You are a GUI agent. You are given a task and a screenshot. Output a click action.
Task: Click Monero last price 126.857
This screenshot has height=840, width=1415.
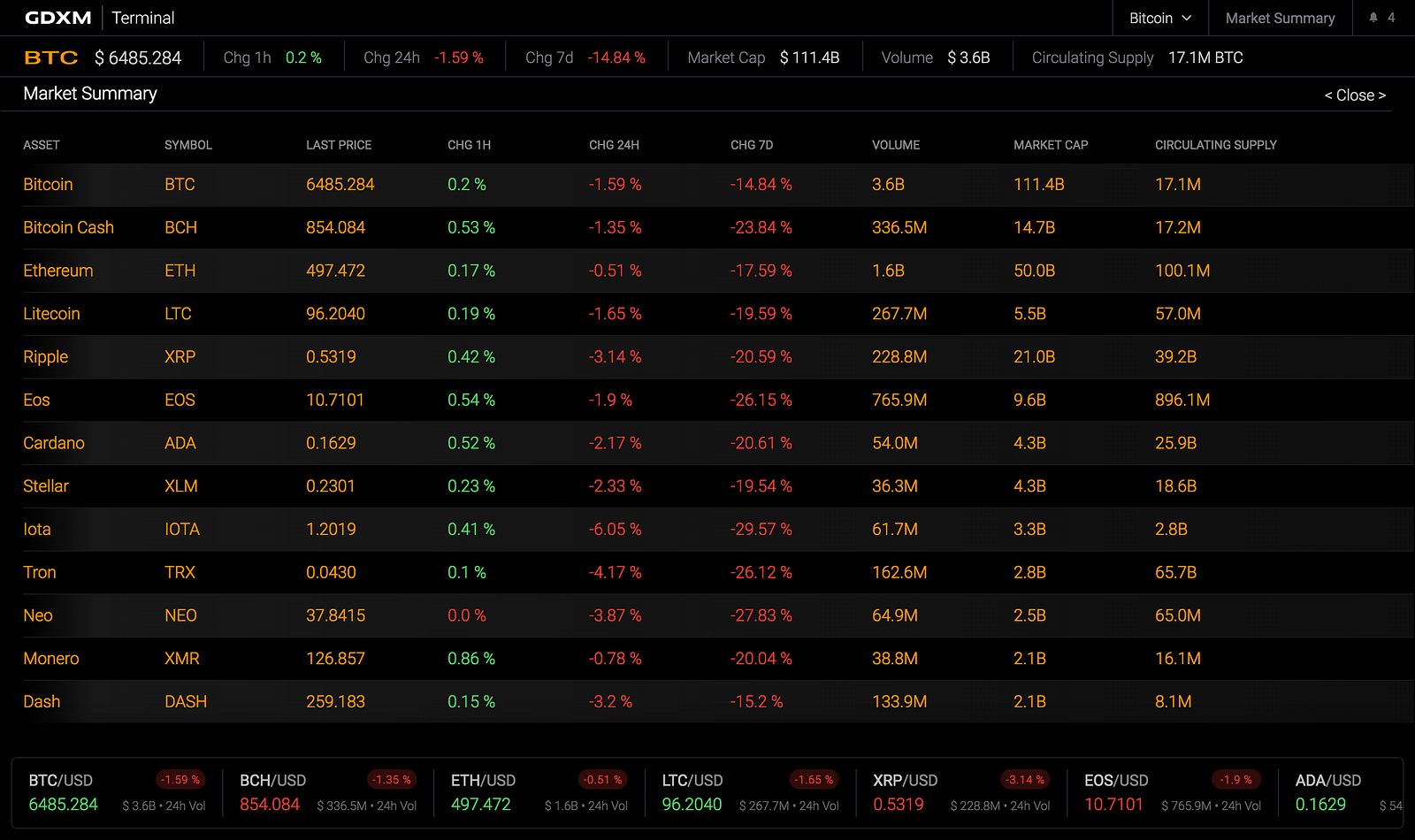pyautogui.click(x=335, y=659)
